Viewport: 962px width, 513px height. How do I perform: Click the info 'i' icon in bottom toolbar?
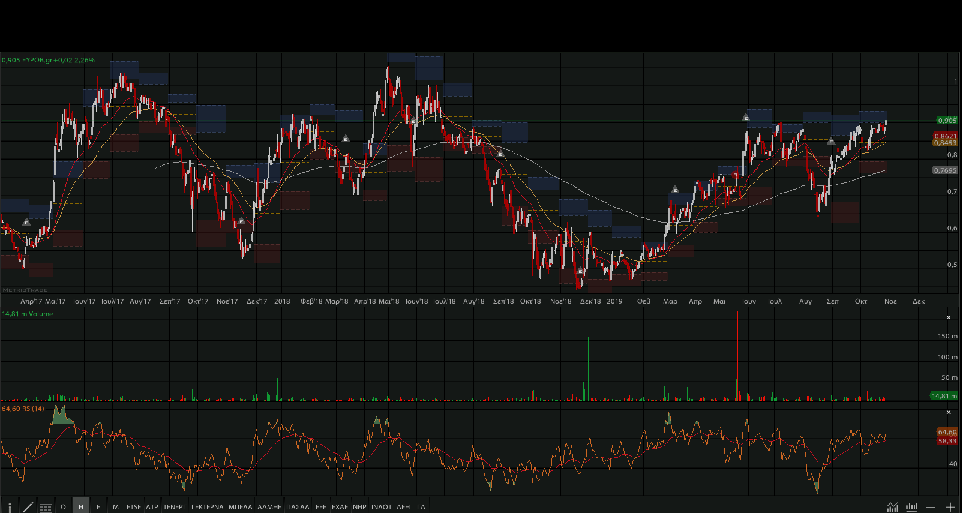pyautogui.click(x=10, y=507)
